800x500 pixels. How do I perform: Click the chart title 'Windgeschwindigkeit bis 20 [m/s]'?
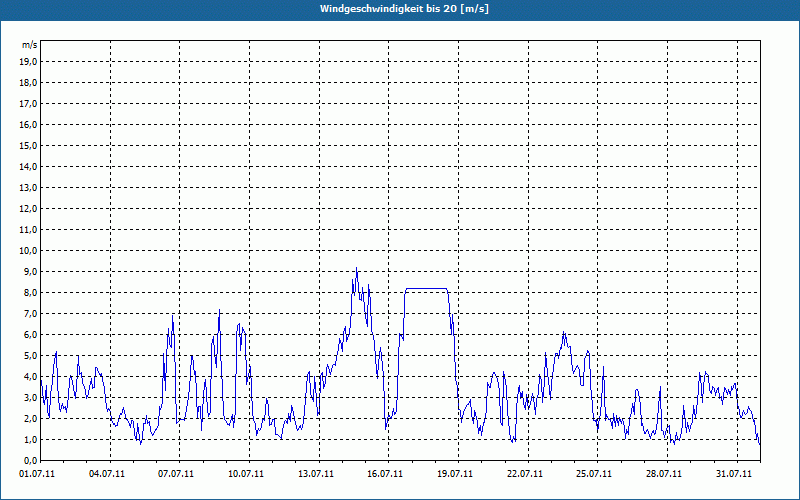pos(404,9)
